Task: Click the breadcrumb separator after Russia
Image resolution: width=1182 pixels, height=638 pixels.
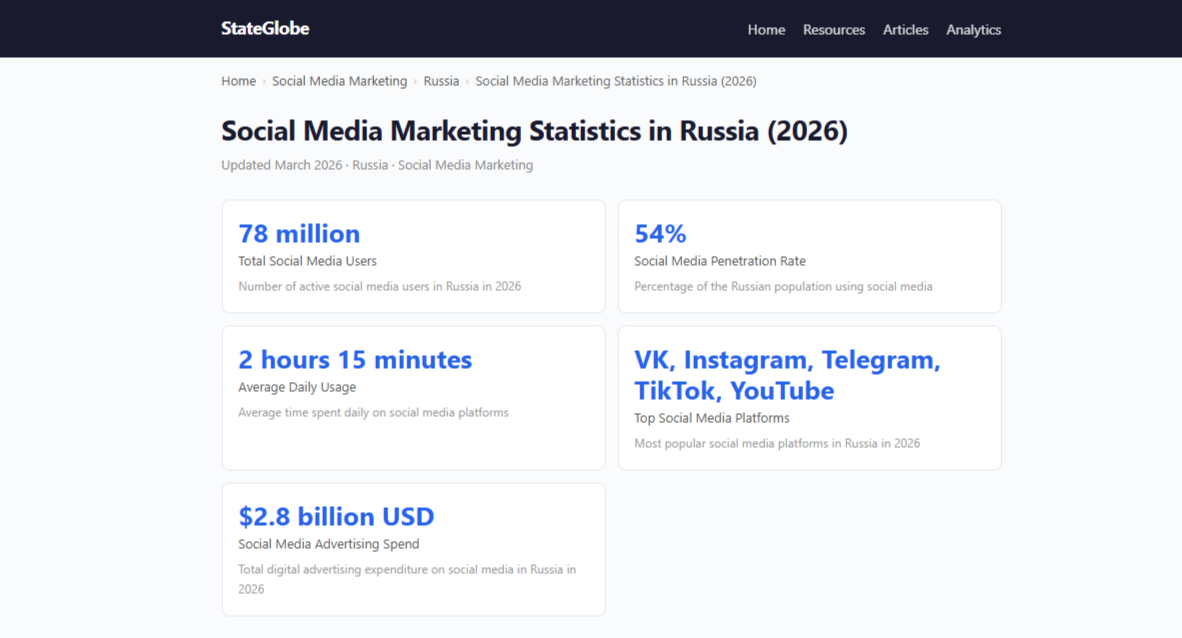Action: (x=465, y=81)
